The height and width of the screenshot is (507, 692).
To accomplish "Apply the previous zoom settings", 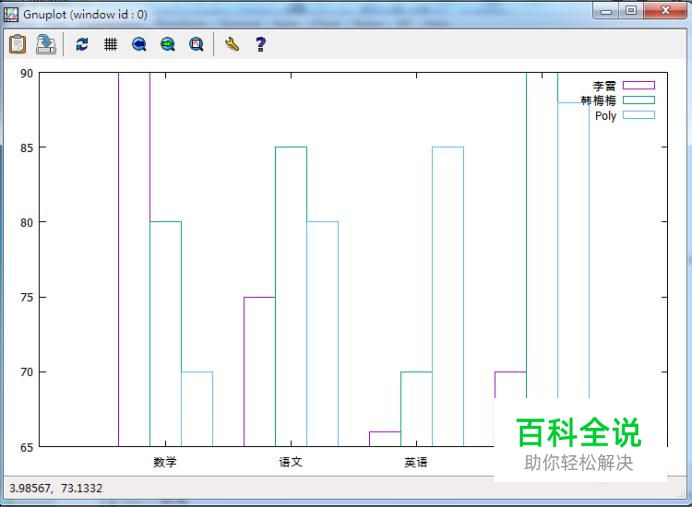I will [x=139, y=44].
